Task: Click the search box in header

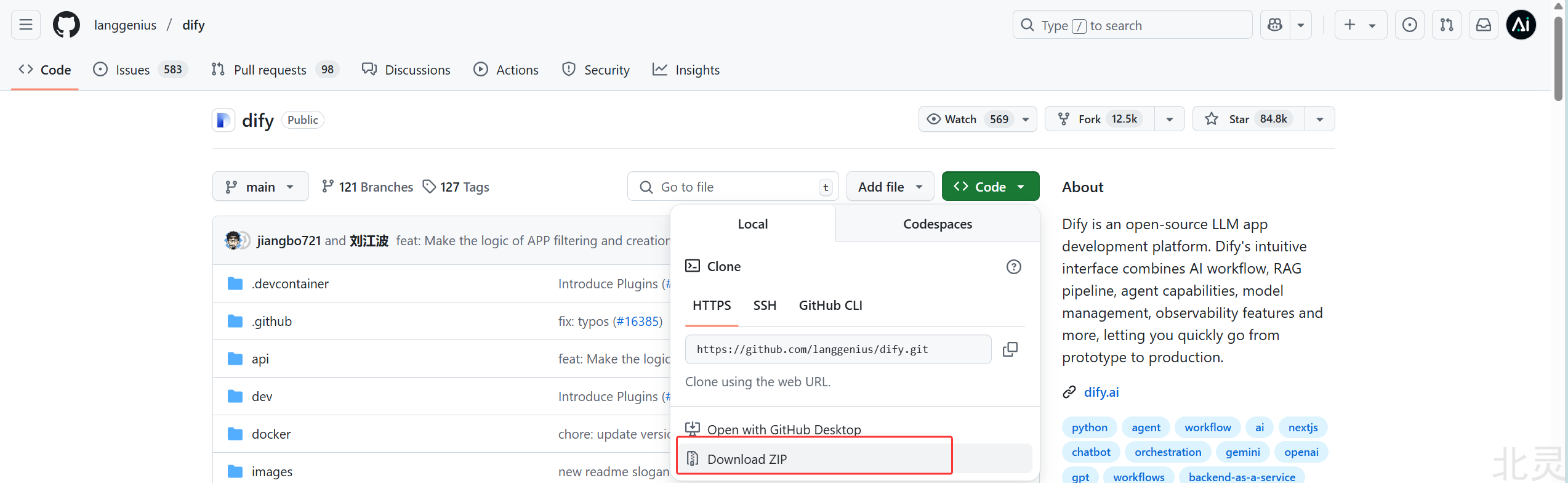Action: [1132, 25]
